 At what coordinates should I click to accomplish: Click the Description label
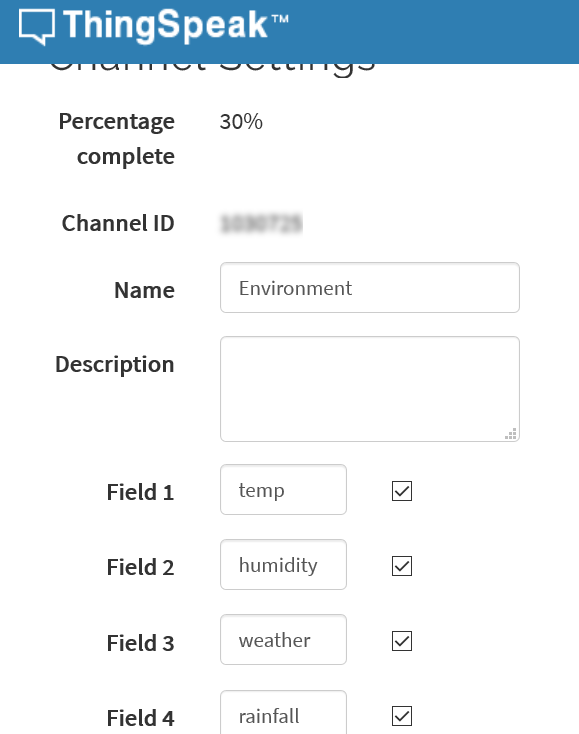point(115,364)
